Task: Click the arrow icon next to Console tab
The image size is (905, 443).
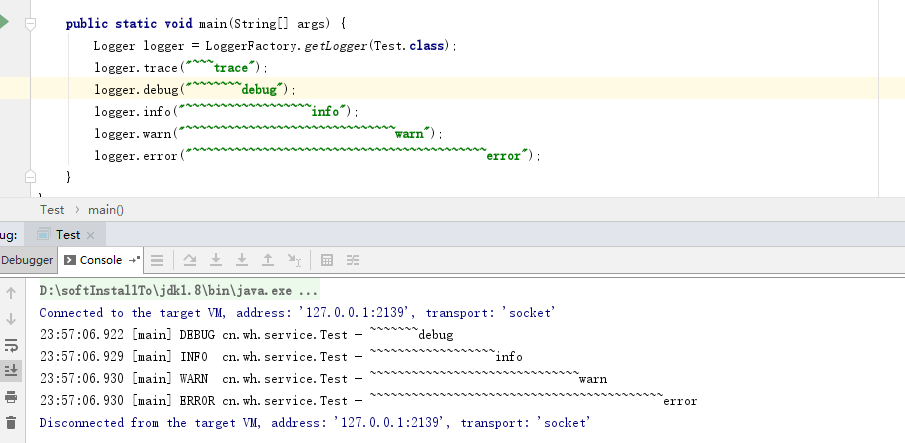Action: (x=132, y=260)
